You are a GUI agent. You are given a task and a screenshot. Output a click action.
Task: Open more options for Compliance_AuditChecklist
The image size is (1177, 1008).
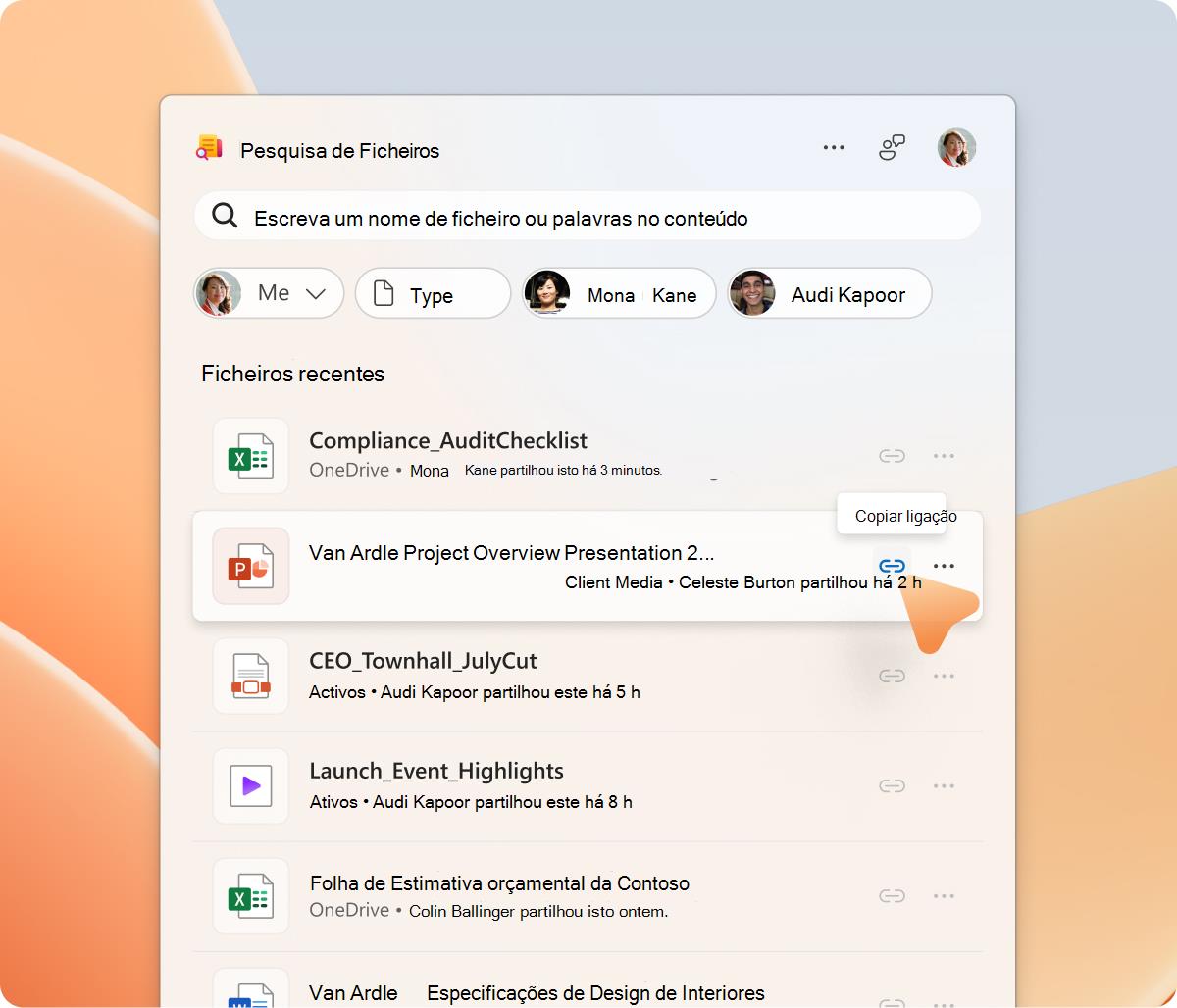944,456
